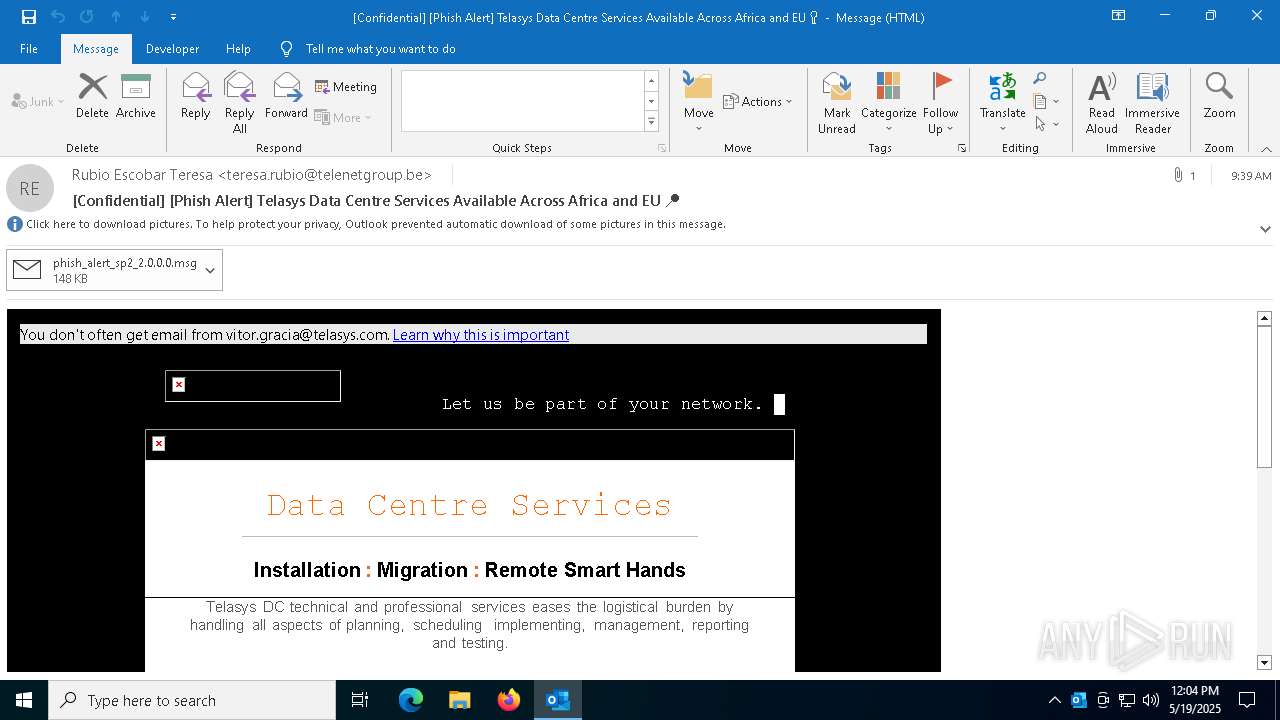Click the blocked Telasys logo image placeholder

253,386
